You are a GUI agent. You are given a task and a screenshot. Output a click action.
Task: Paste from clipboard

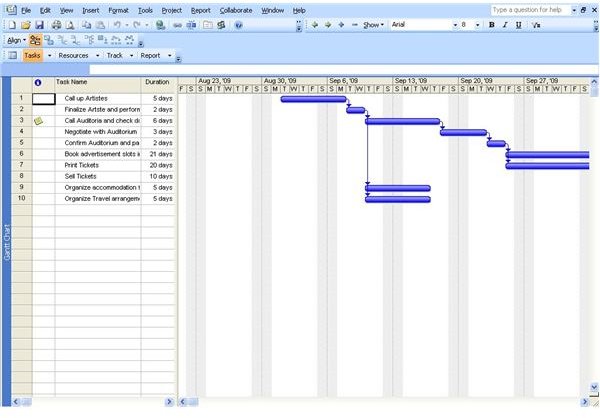click(x=100, y=25)
